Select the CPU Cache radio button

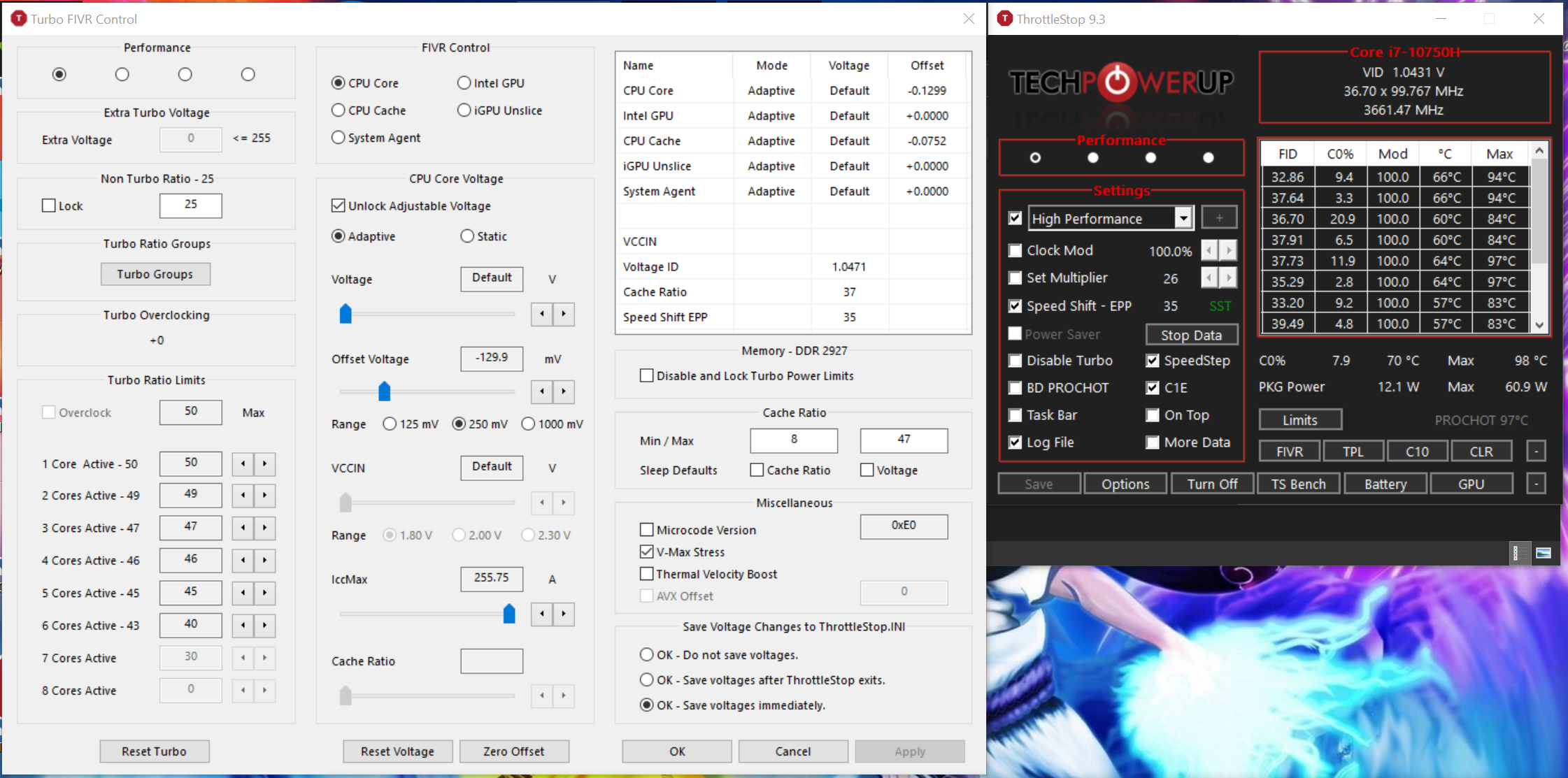[x=338, y=110]
